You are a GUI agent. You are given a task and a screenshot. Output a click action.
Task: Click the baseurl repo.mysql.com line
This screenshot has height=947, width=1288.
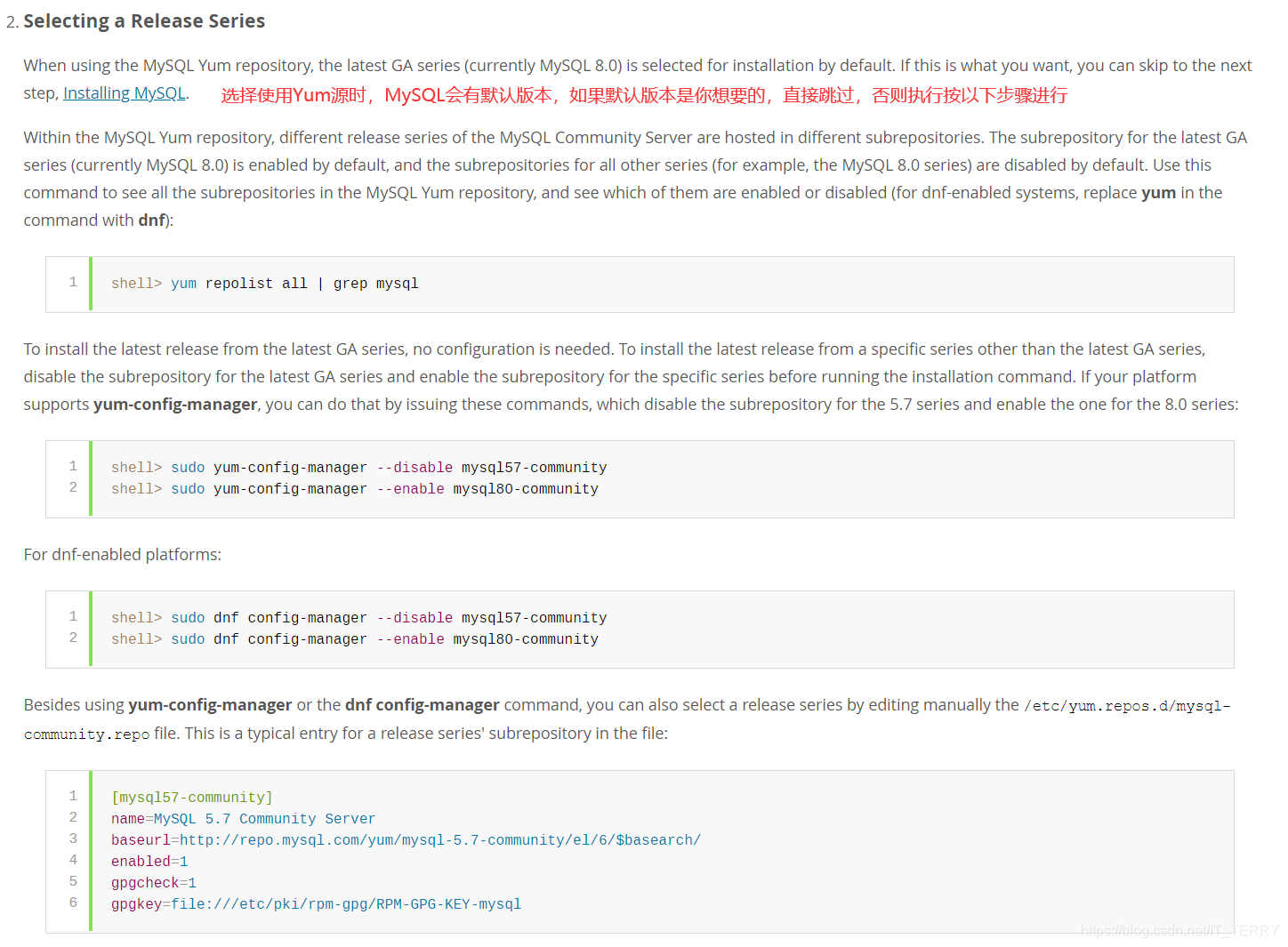406,840
